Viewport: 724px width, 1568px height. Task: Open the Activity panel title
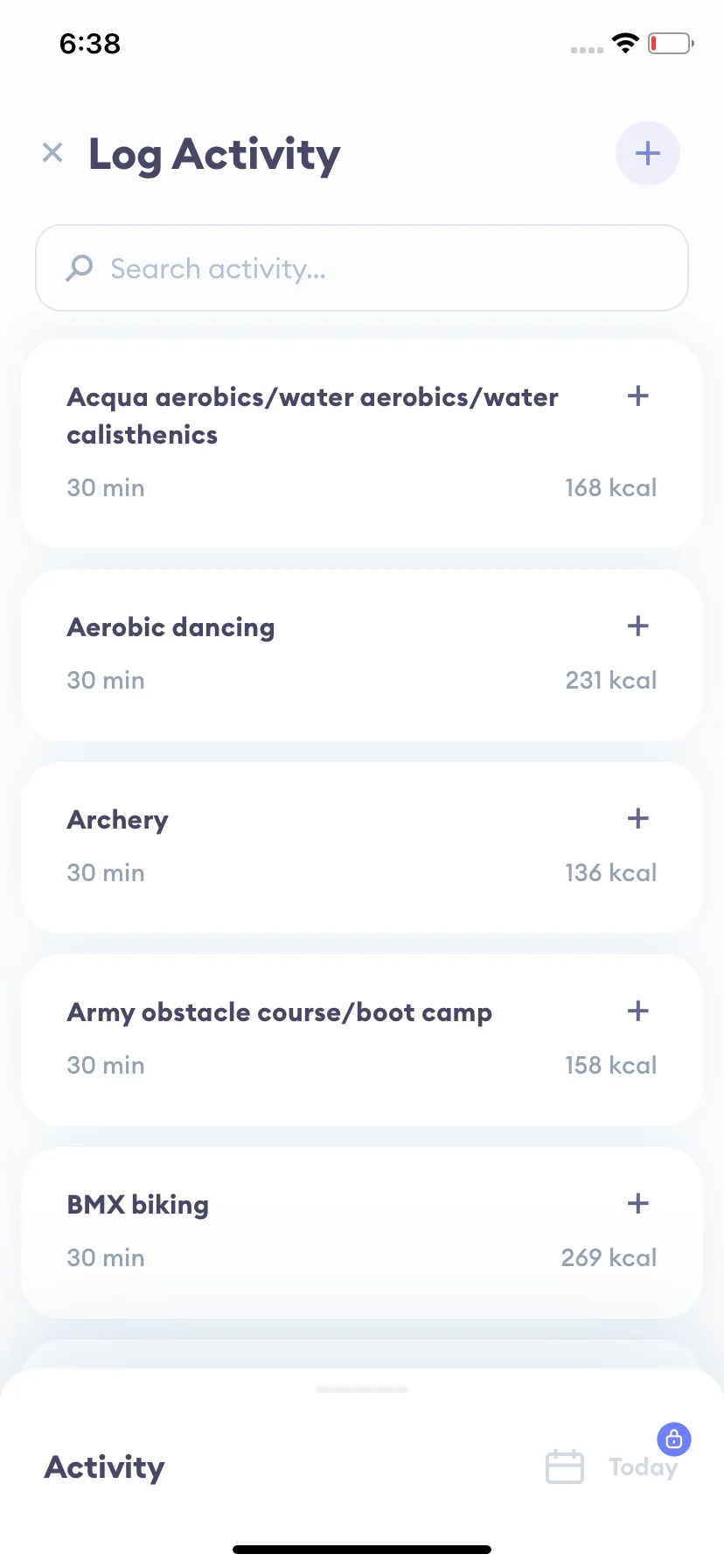coord(104,1467)
